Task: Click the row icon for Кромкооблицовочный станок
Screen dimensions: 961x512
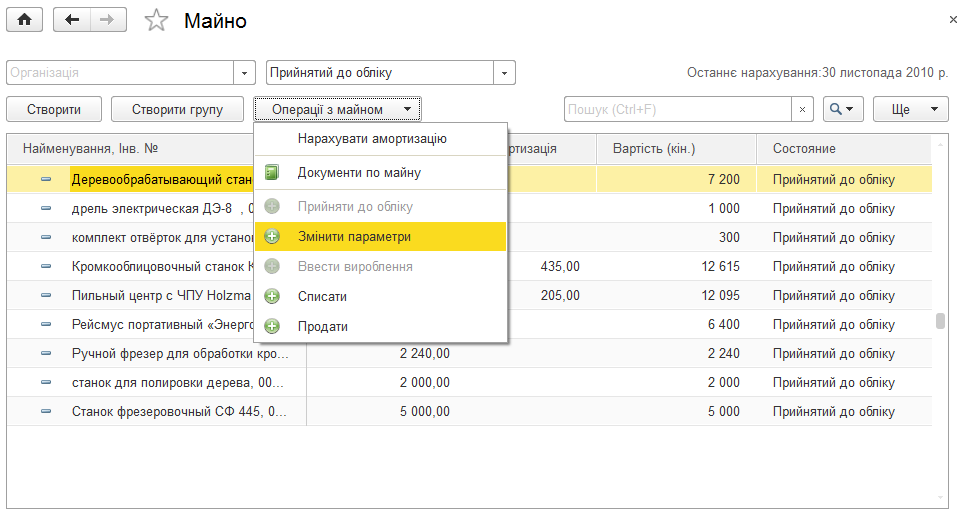Action: tap(46, 266)
